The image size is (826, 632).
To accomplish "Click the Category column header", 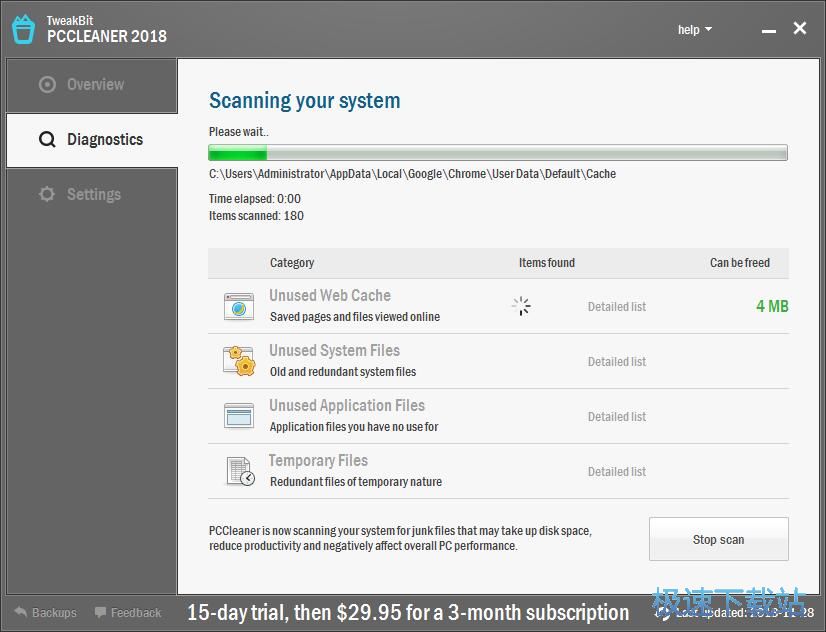I will click(x=292, y=262).
